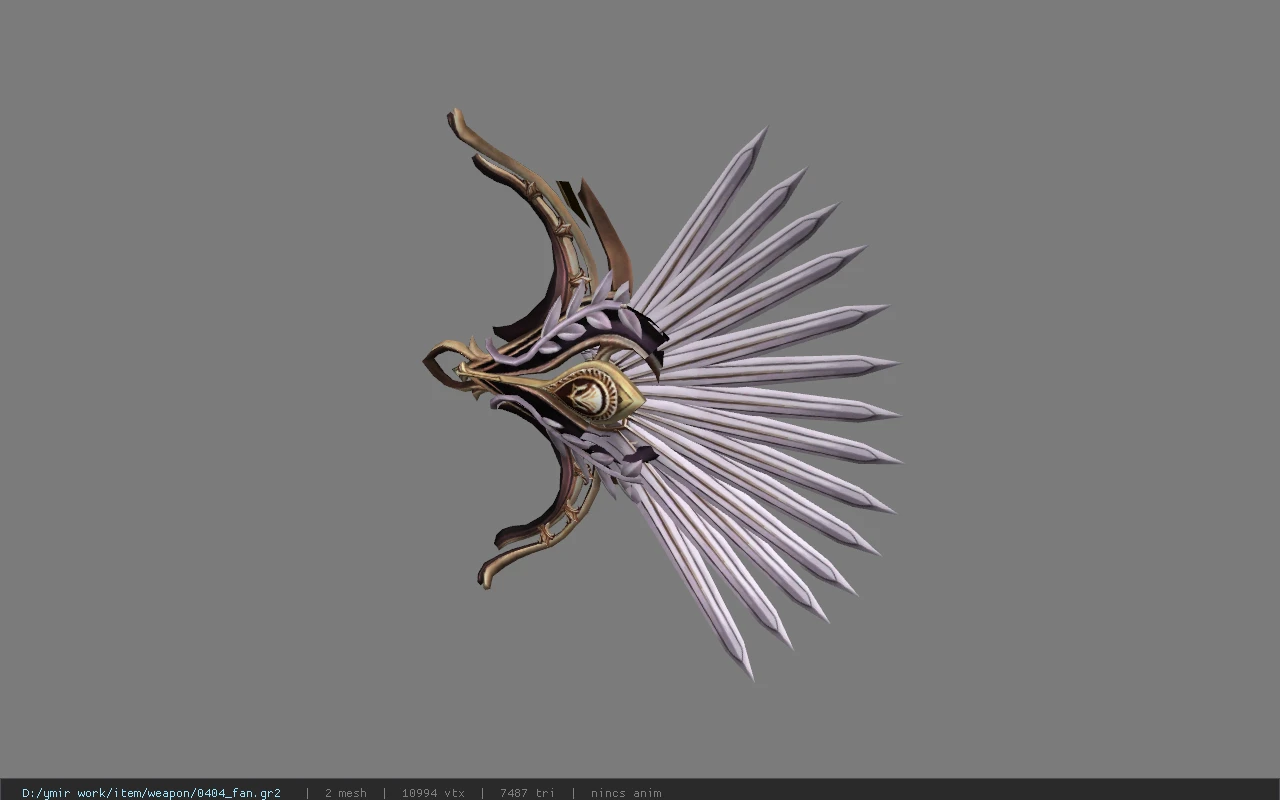
Task: Click the '2 mesh' status bar entry
Action: pyautogui.click(x=345, y=793)
